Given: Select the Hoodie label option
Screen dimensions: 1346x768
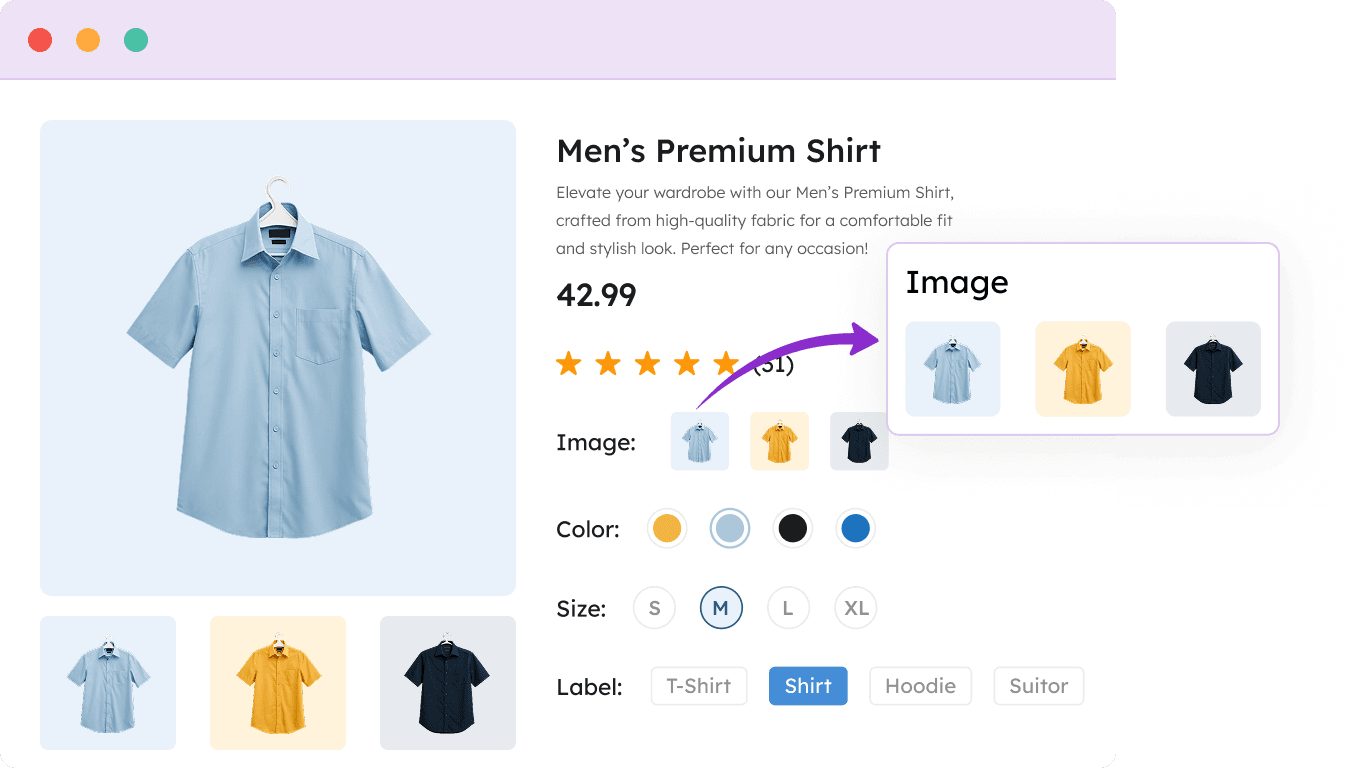Looking at the screenshot, I should click(x=920, y=686).
